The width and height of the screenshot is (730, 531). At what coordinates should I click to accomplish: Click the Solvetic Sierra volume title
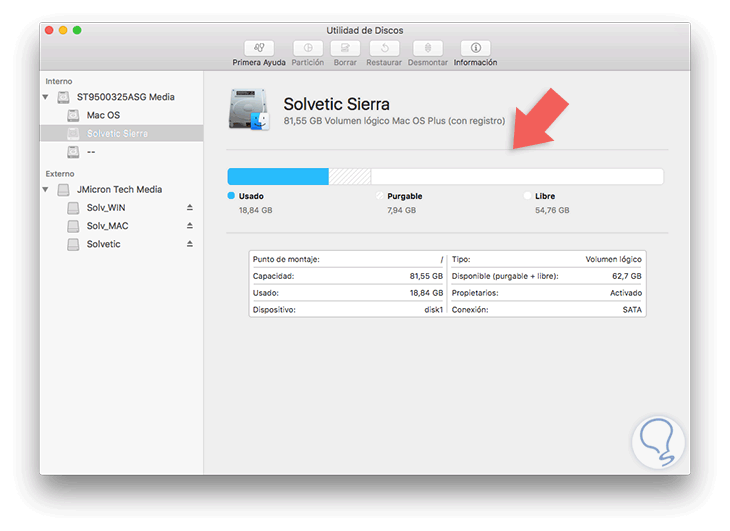coord(336,104)
